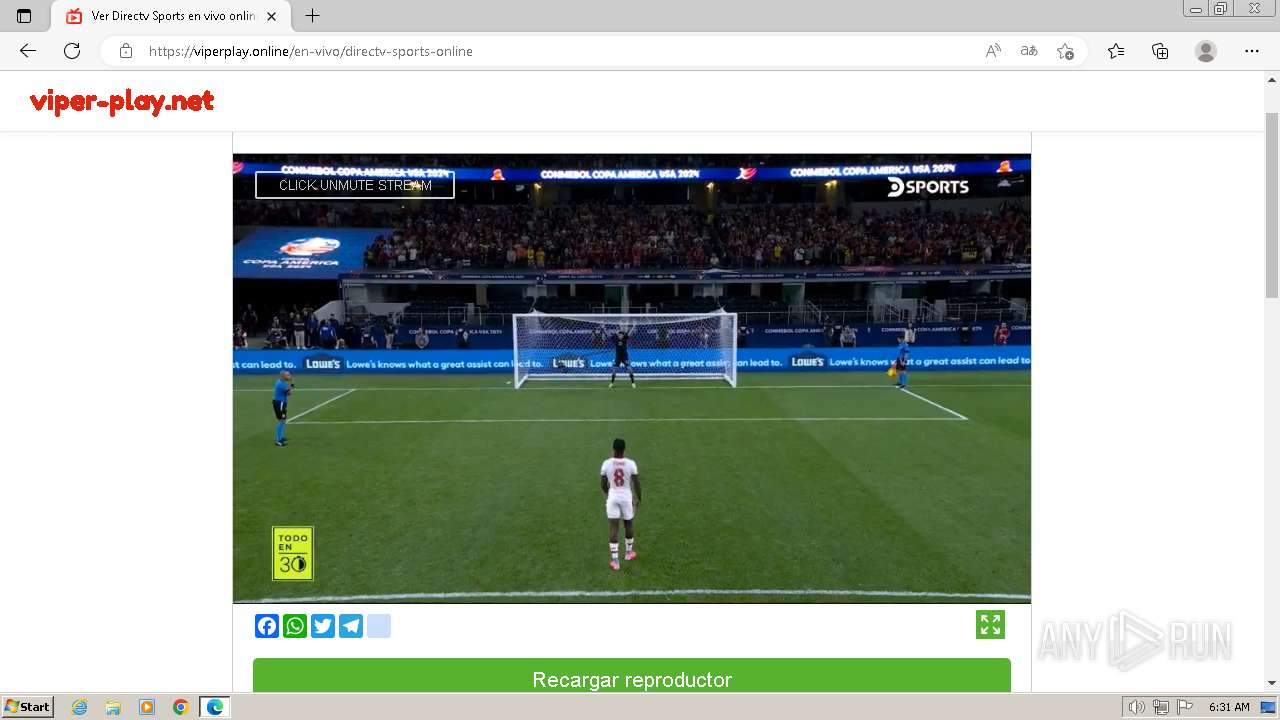Click the Recargar reproductor button
The image size is (1280, 720).
[x=632, y=676]
